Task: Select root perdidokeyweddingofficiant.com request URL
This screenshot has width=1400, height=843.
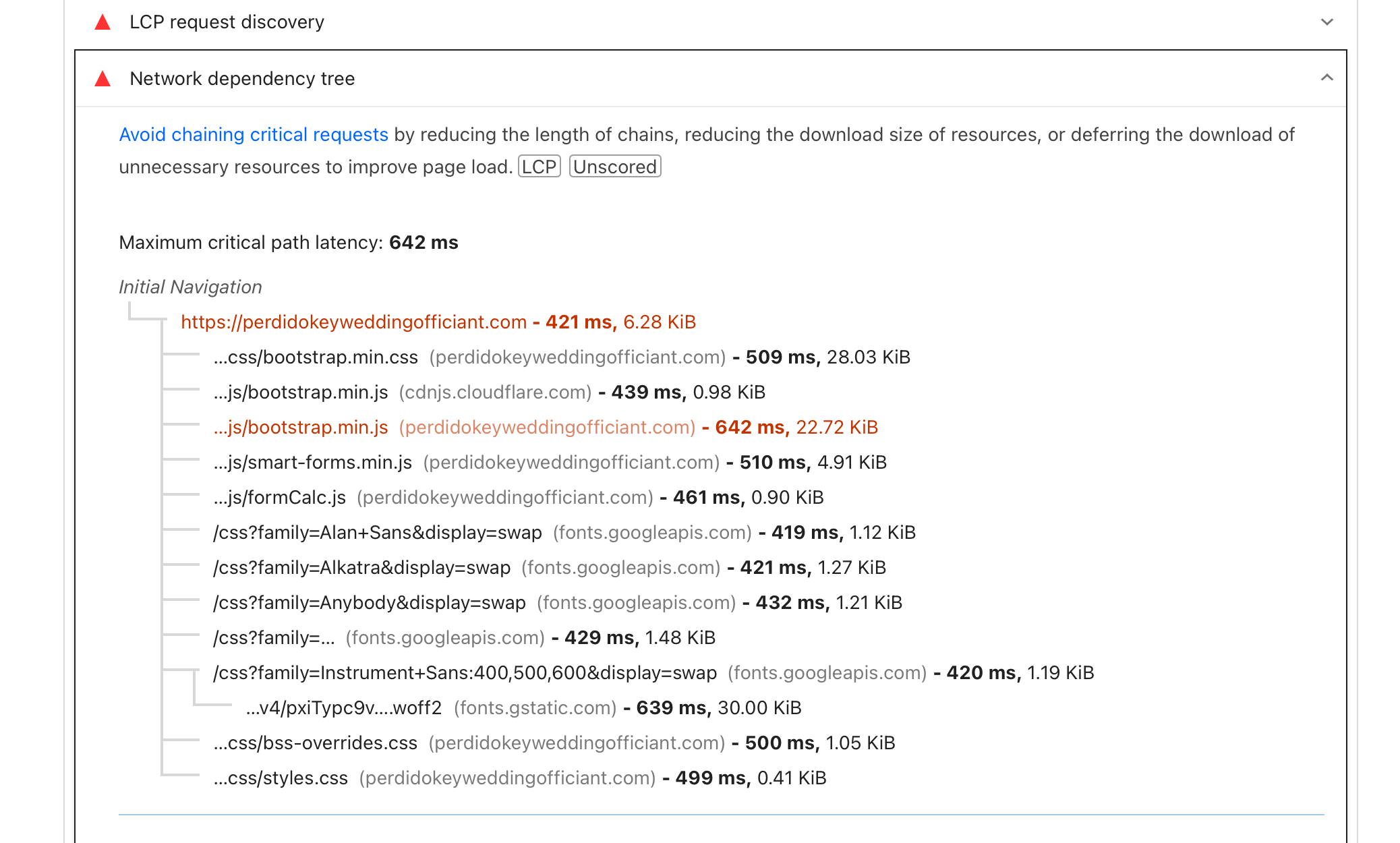Action: coord(353,322)
